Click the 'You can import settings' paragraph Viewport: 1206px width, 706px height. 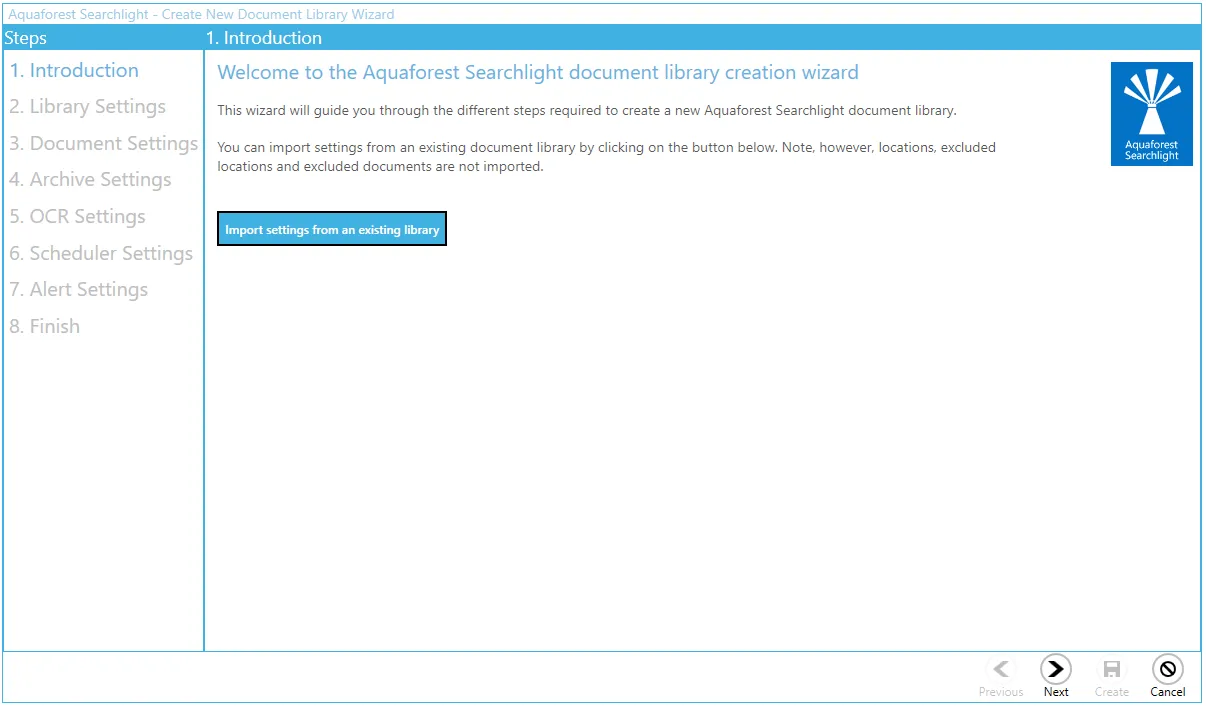click(x=607, y=157)
